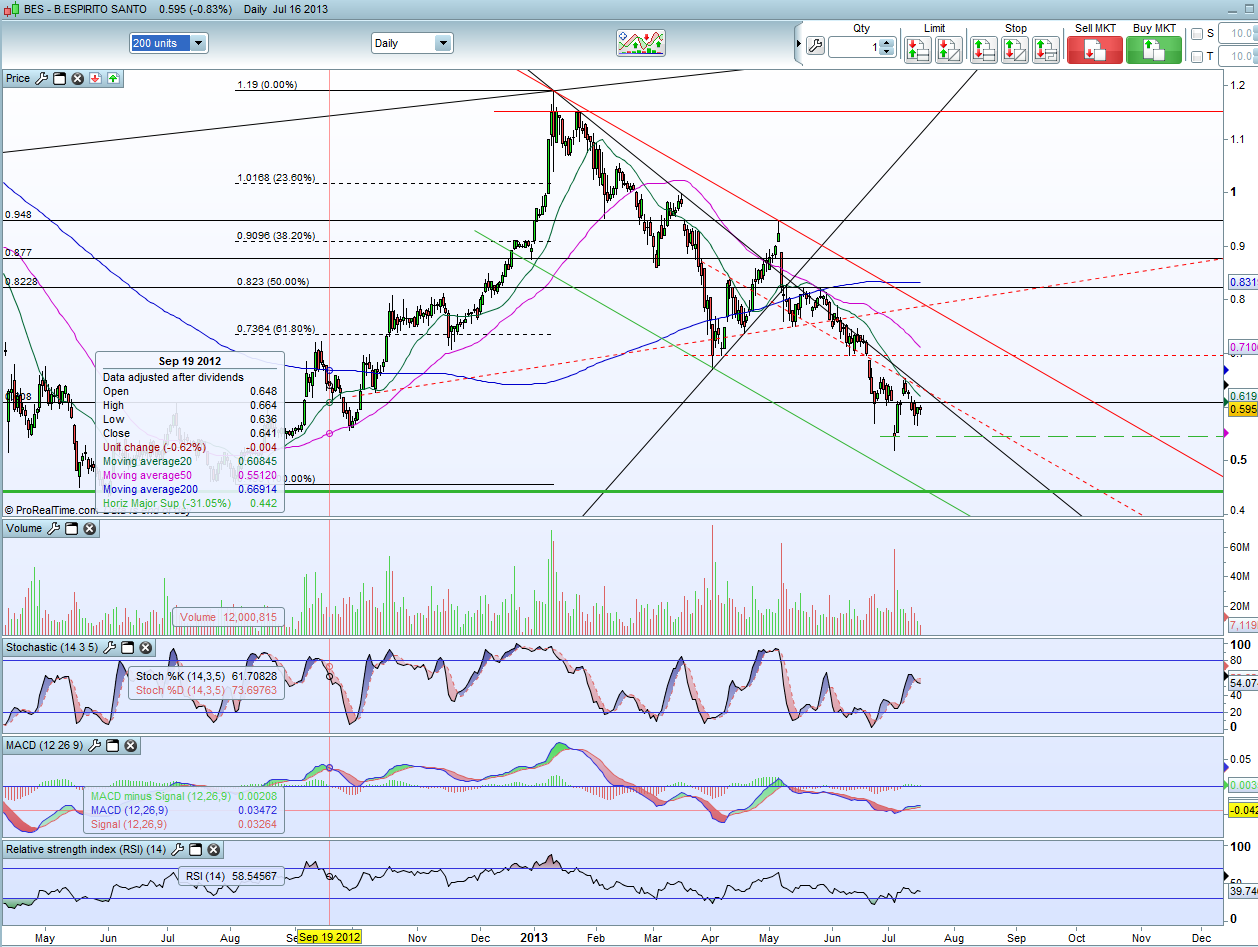This screenshot has height=947, width=1258.
Task: Click second Limit order icon
Action: coord(949,48)
